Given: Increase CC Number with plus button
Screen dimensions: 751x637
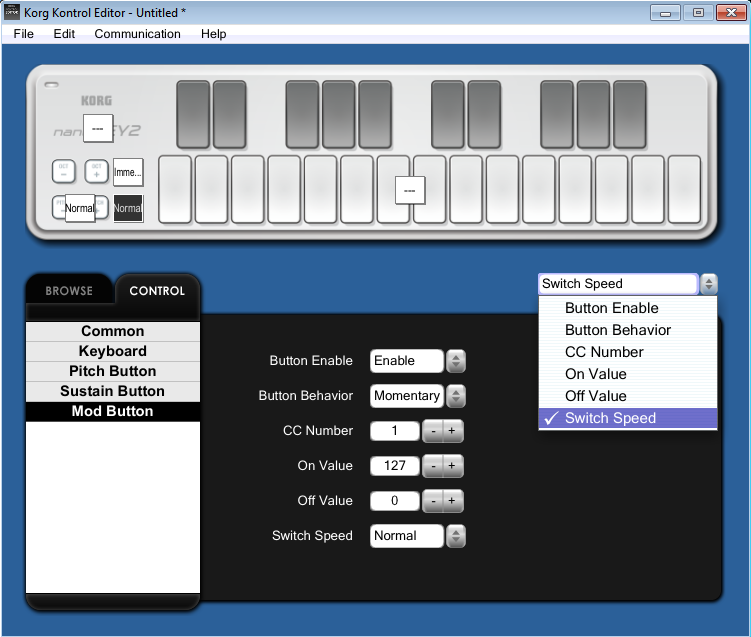Looking at the screenshot, I should click(x=453, y=431).
